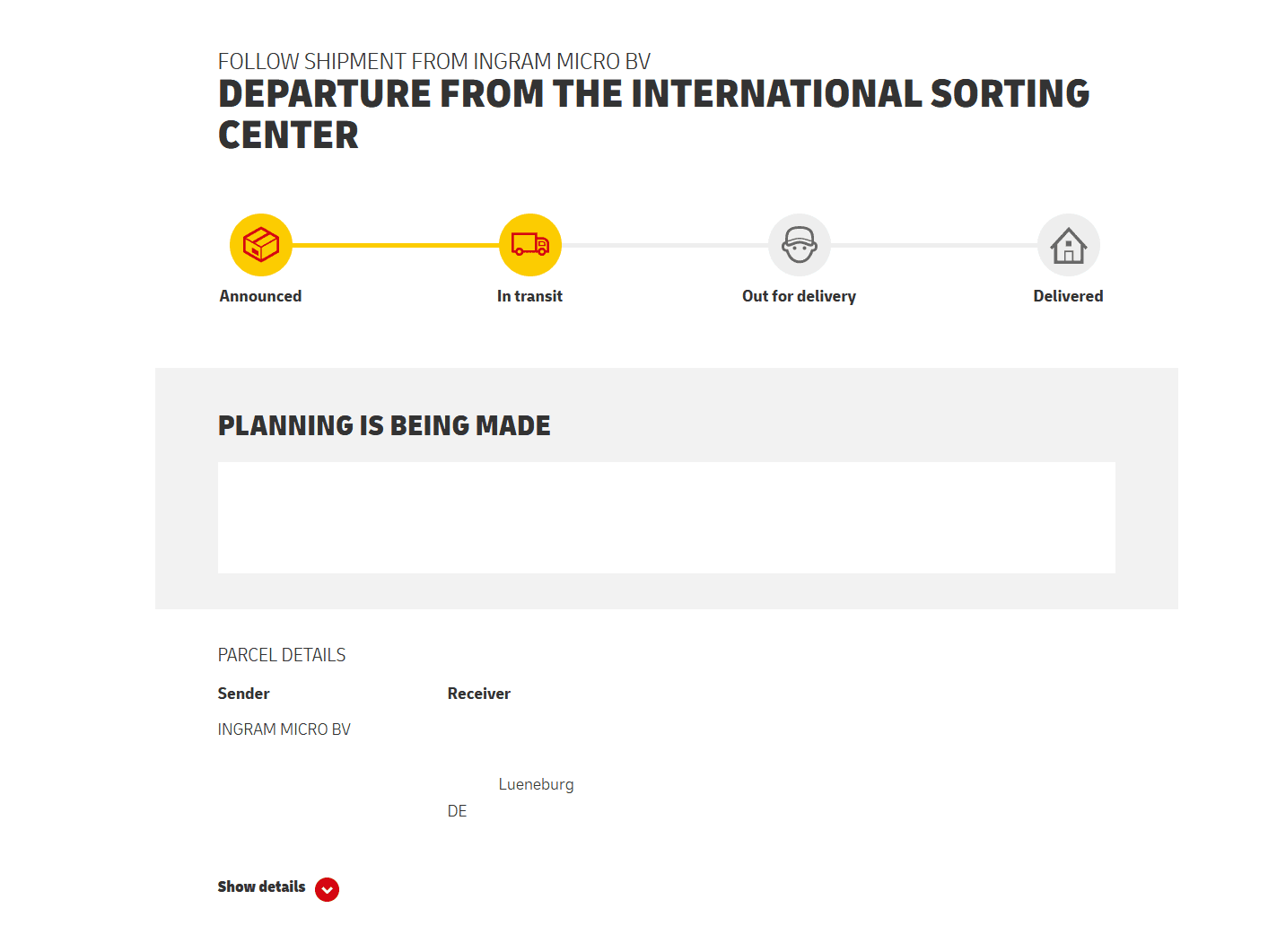Click the empty white planning box

(x=666, y=518)
